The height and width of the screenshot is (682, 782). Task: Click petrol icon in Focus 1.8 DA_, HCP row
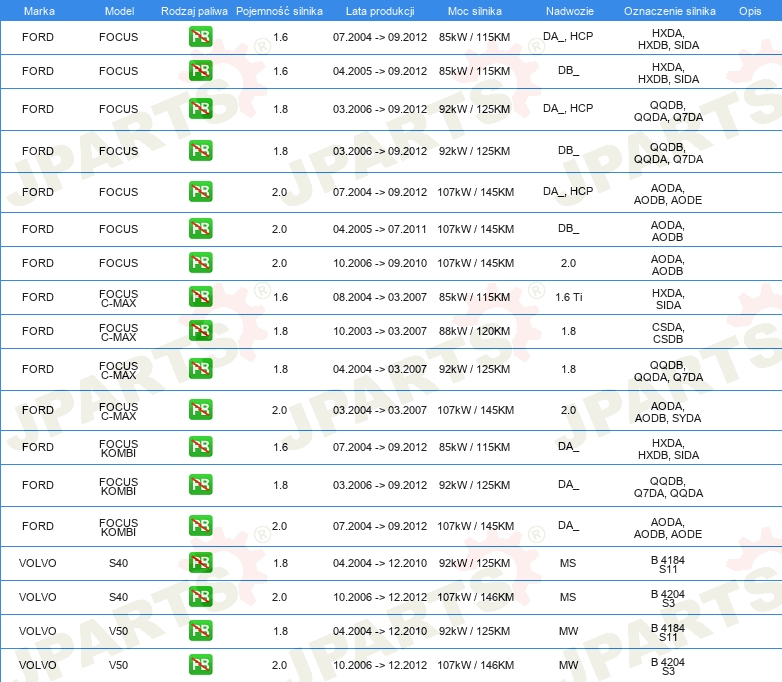click(x=200, y=109)
